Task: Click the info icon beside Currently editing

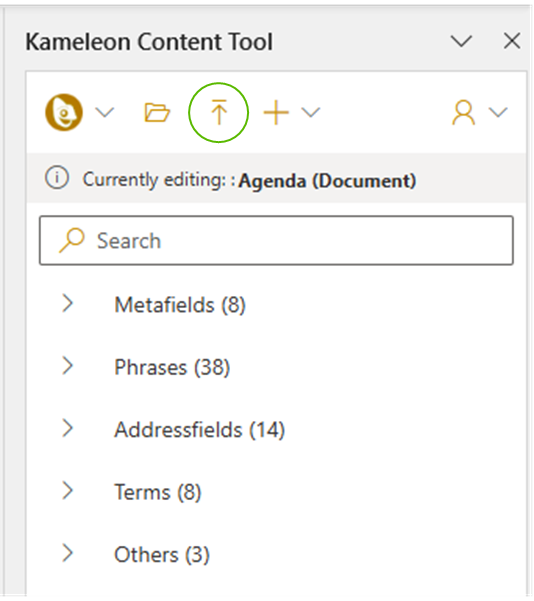Action: pyautogui.click(x=57, y=178)
